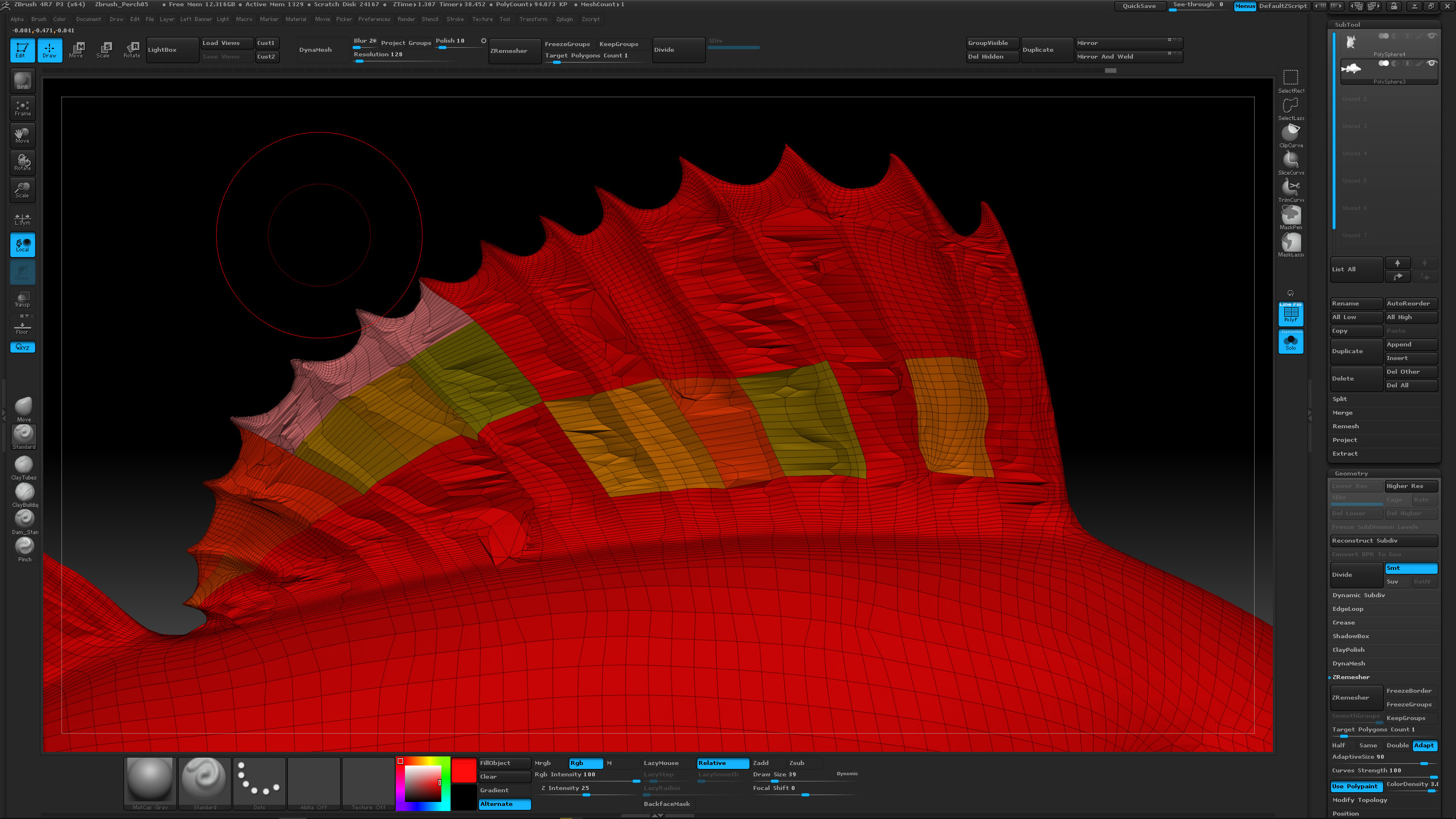
Task: Click the LightBox button
Action: 173,50
